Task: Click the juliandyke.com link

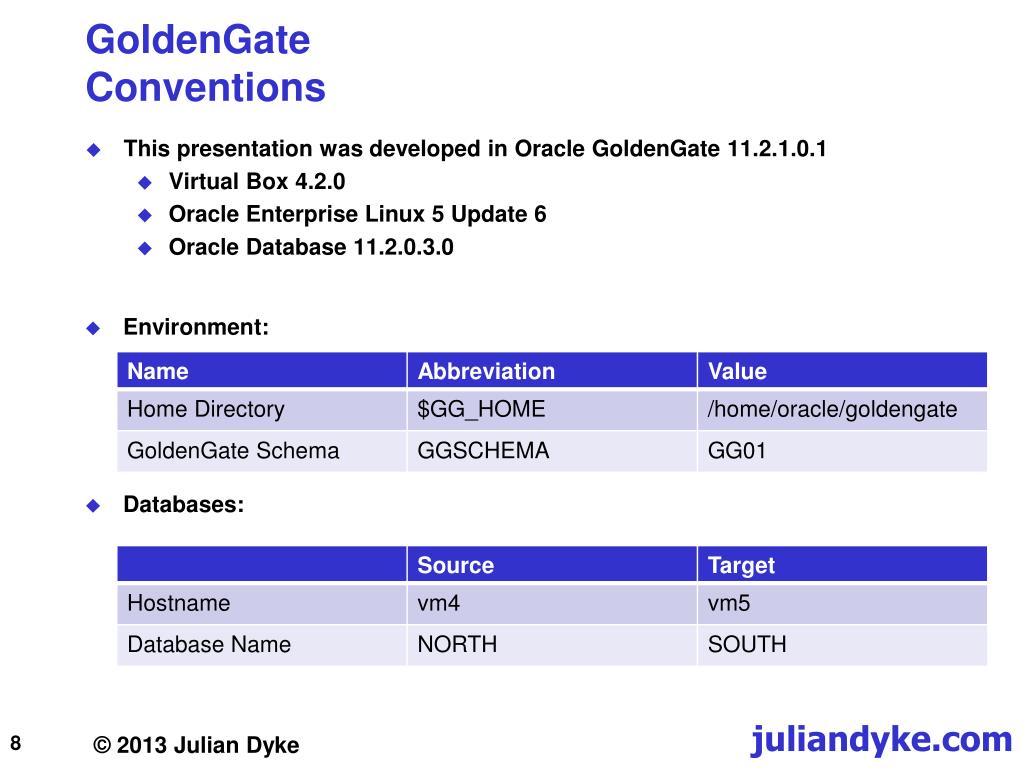Action: [881, 740]
